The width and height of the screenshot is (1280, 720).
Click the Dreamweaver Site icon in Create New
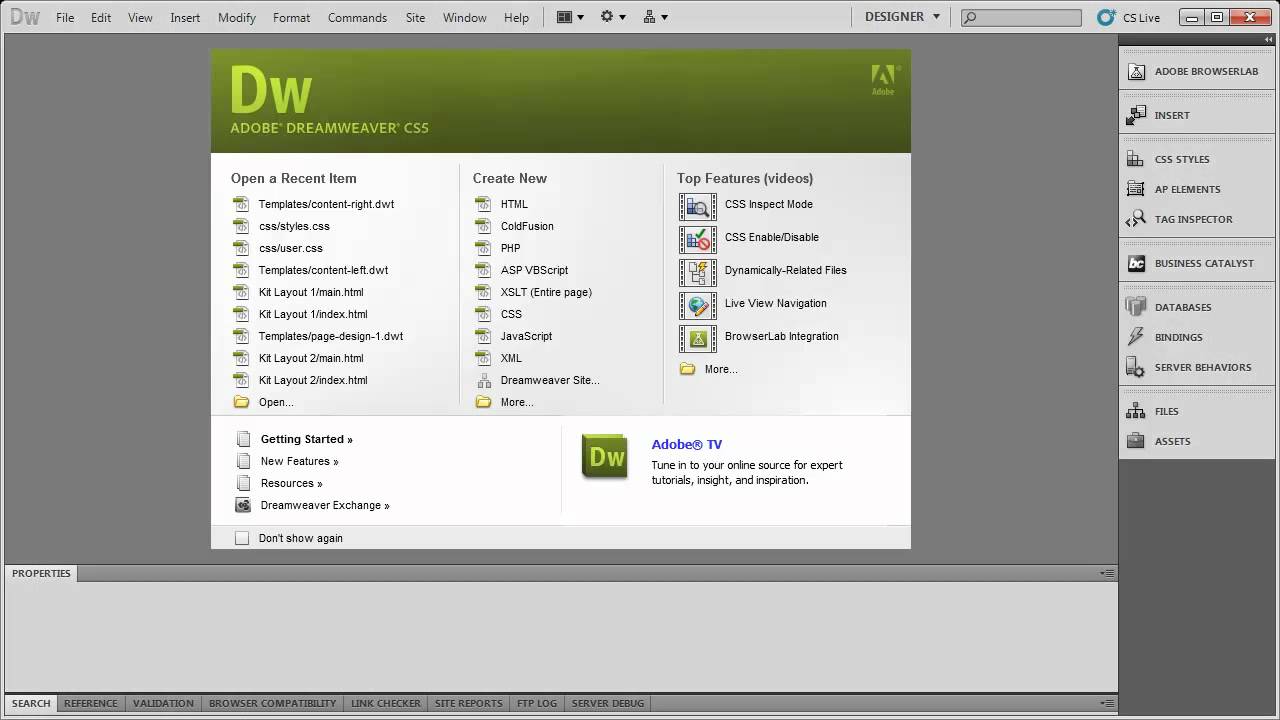[x=484, y=380]
